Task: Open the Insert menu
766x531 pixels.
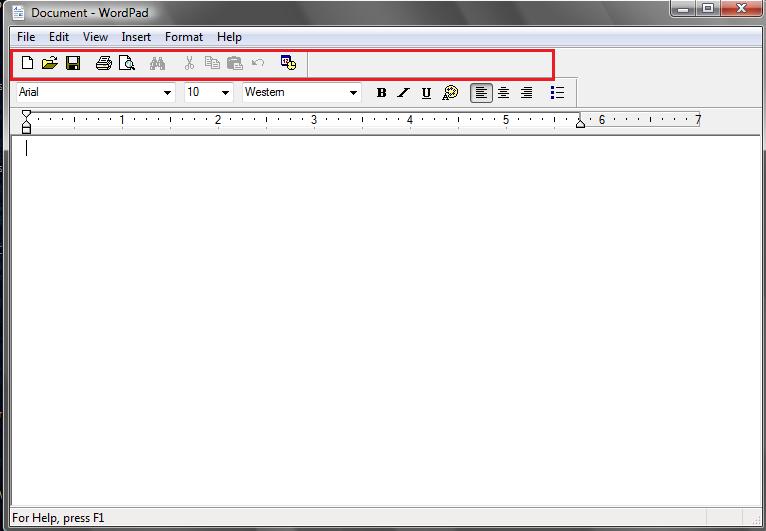Action: click(136, 37)
